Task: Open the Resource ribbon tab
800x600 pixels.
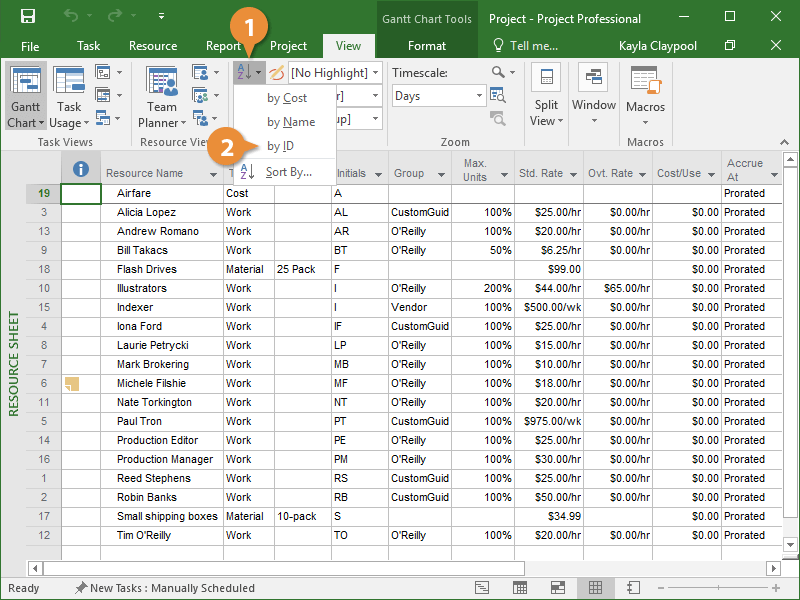Action: pyautogui.click(x=153, y=46)
